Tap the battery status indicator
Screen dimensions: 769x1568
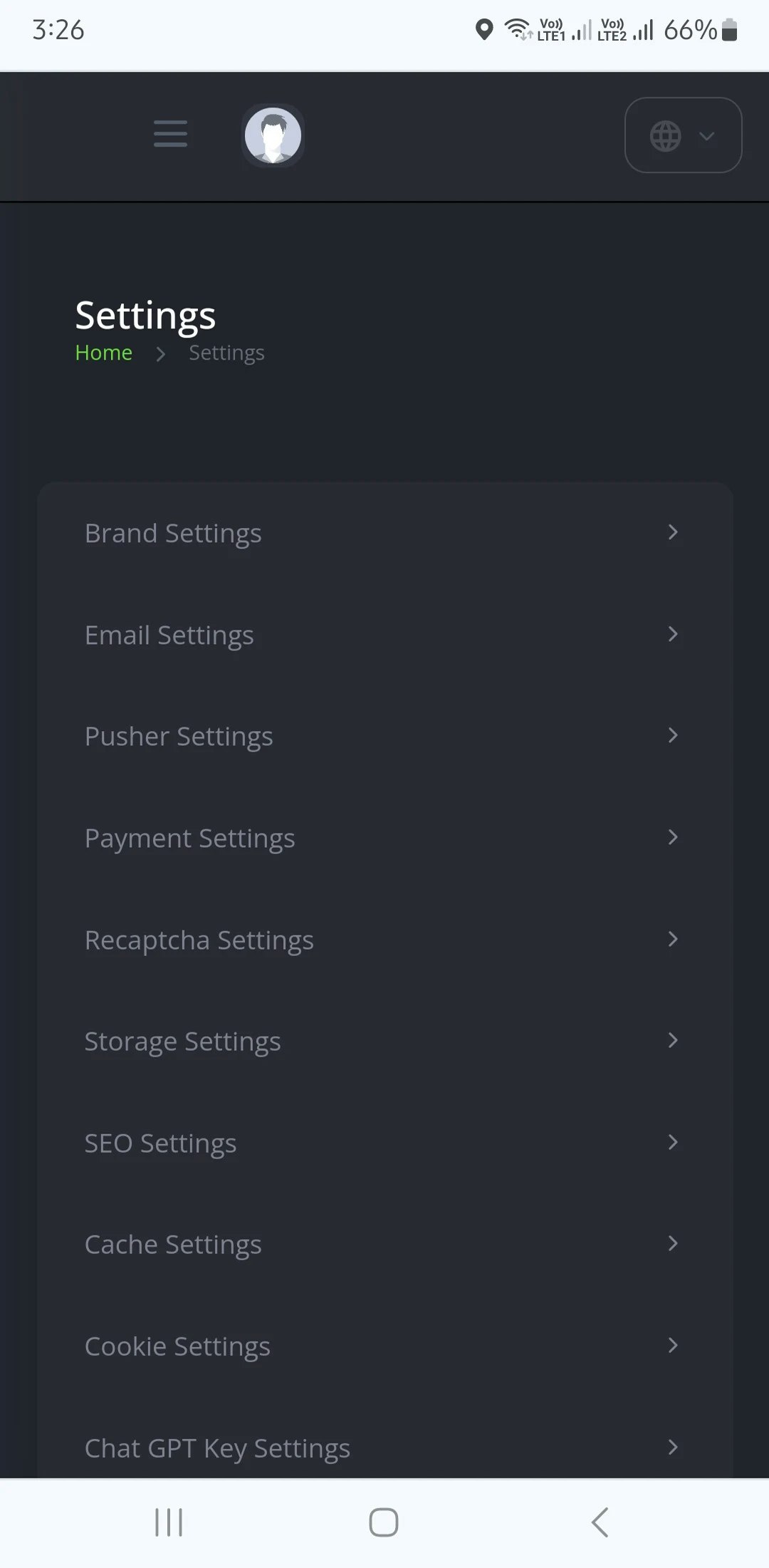[x=729, y=30]
